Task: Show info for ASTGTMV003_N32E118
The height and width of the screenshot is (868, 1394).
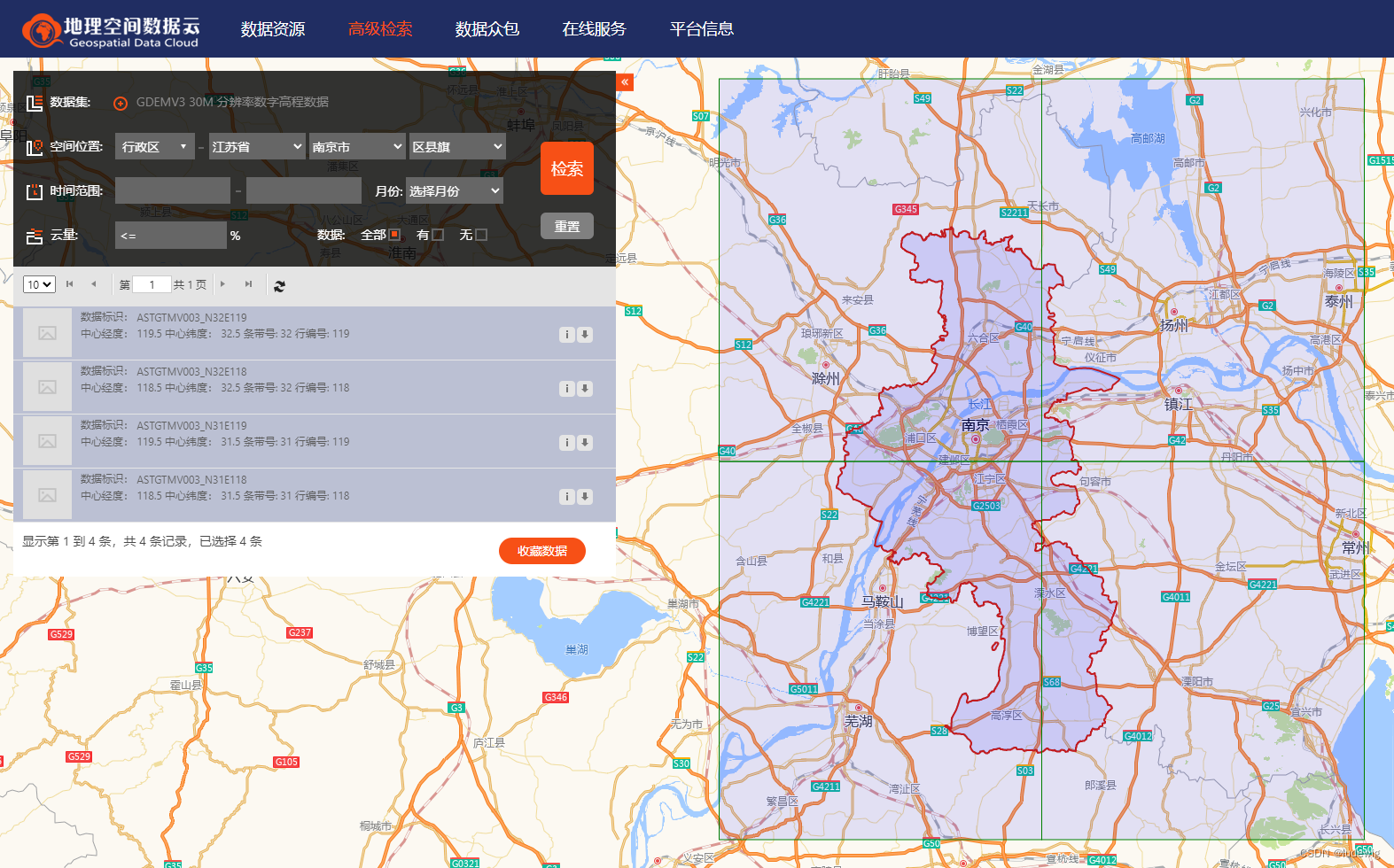Action: click(x=567, y=389)
